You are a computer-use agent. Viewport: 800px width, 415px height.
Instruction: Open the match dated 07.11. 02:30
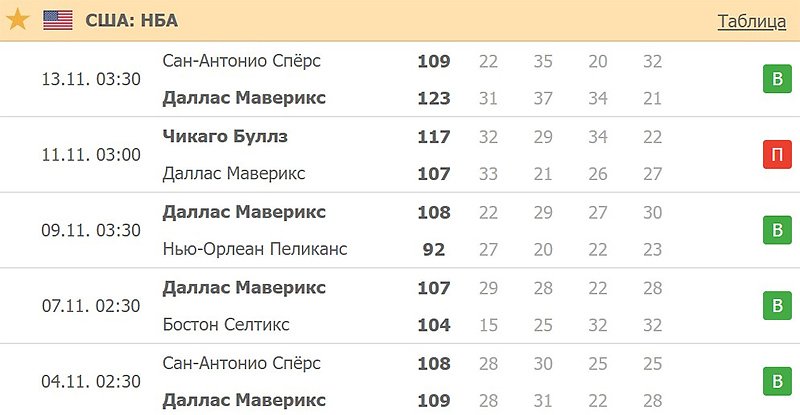[91, 306]
